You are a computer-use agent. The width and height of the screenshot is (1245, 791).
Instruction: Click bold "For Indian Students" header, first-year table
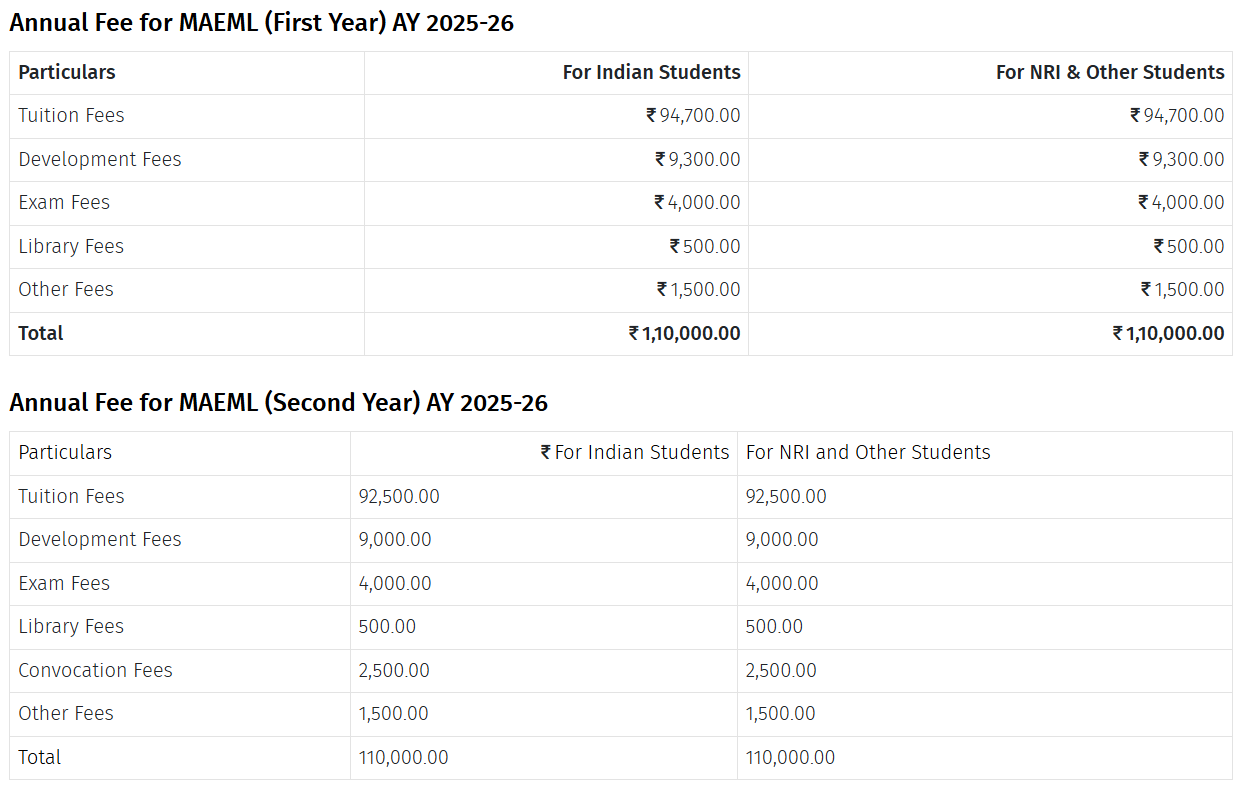651,72
